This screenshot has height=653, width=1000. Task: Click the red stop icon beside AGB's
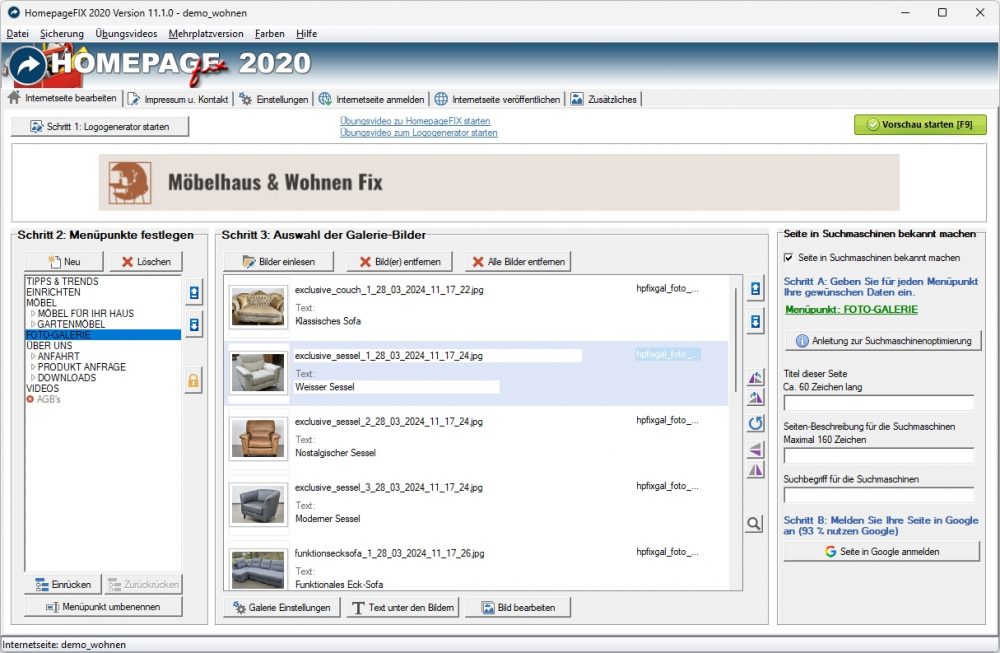[x=30, y=399]
